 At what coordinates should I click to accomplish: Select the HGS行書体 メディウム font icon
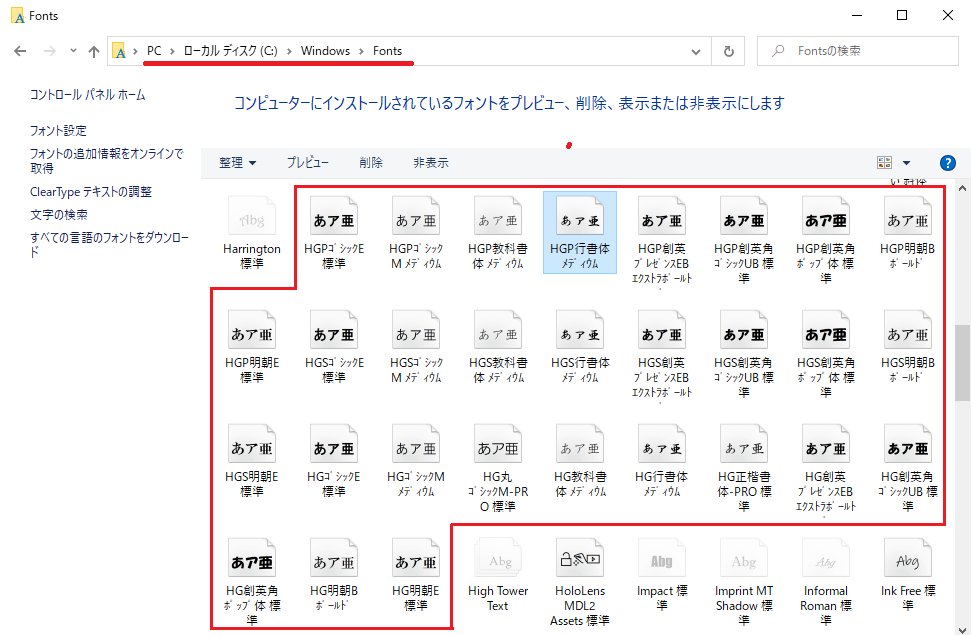(580, 331)
